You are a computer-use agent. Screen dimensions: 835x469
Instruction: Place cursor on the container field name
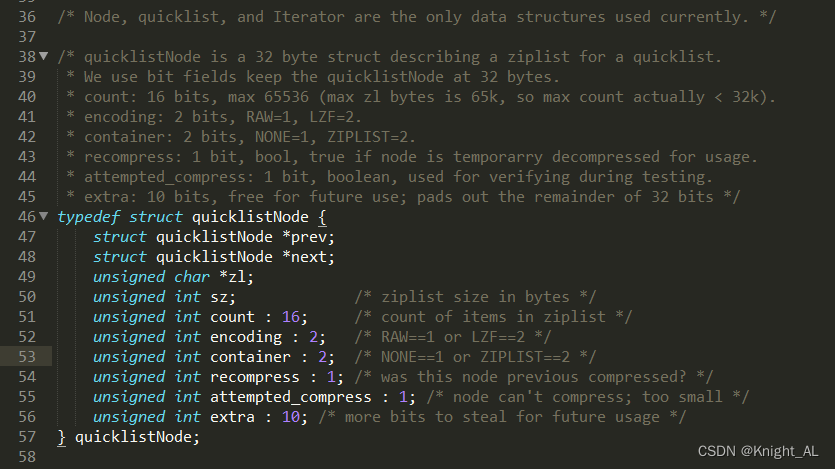[250, 357]
